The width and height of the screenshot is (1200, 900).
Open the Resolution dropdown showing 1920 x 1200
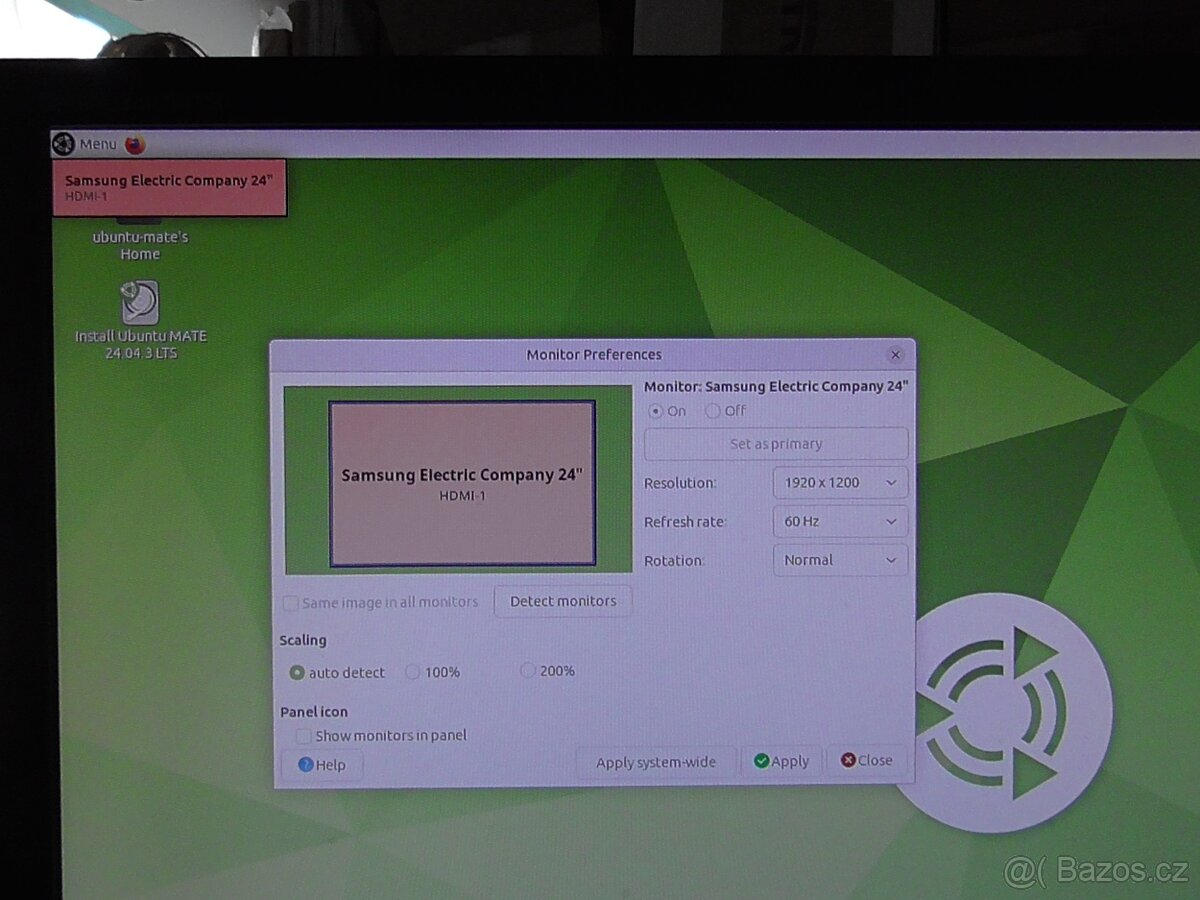tap(840, 482)
